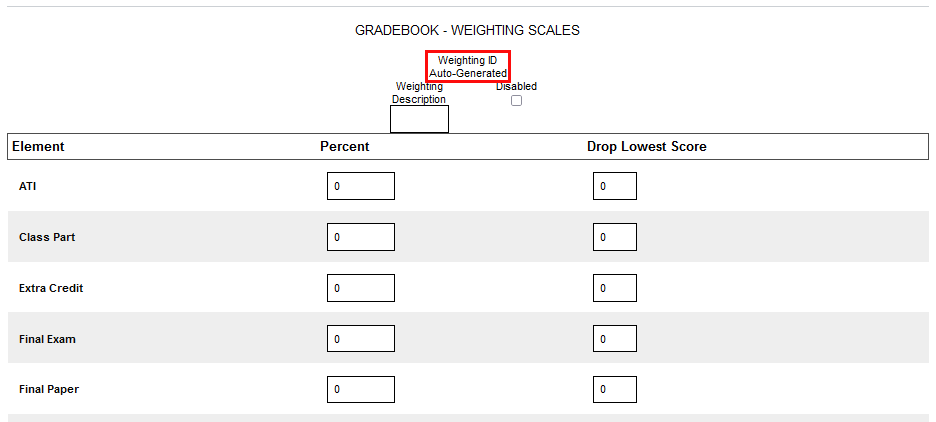Click Final Exam Drop Lowest Score box
The width and height of the screenshot is (936, 422).
pyautogui.click(x=614, y=339)
